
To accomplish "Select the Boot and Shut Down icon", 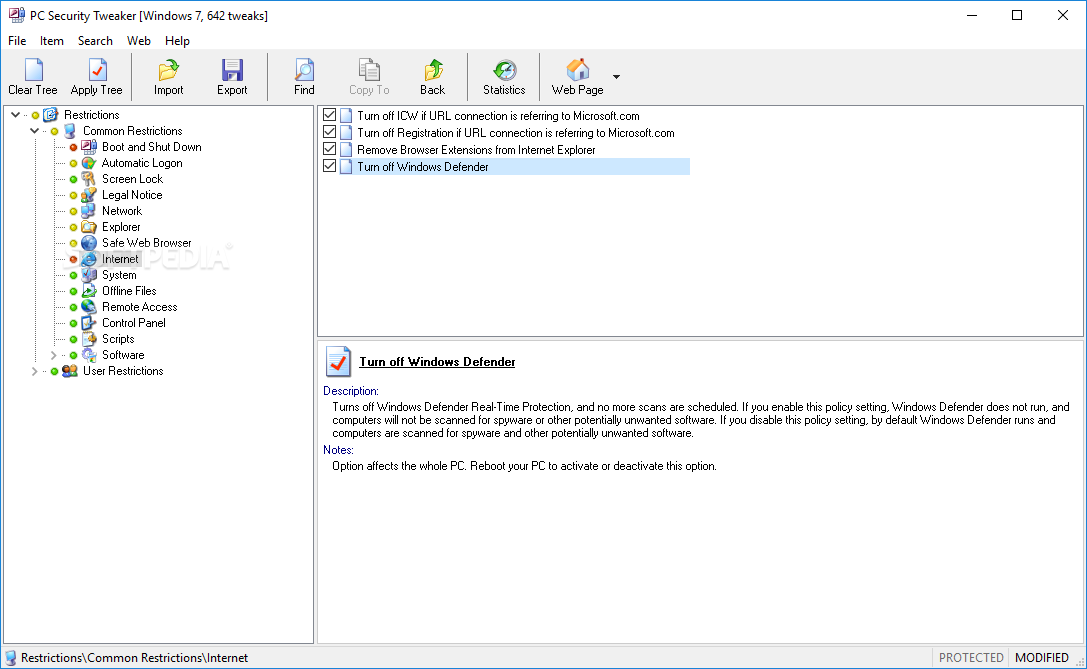I will click(x=89, y=147).
